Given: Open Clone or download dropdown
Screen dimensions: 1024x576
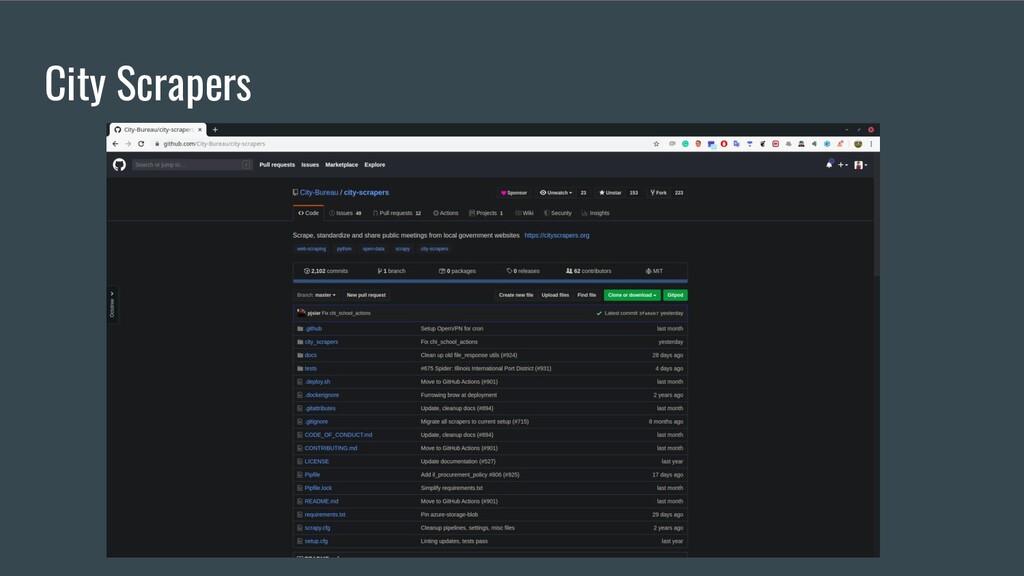Looking at the screenshot, I should pos(632,295).
